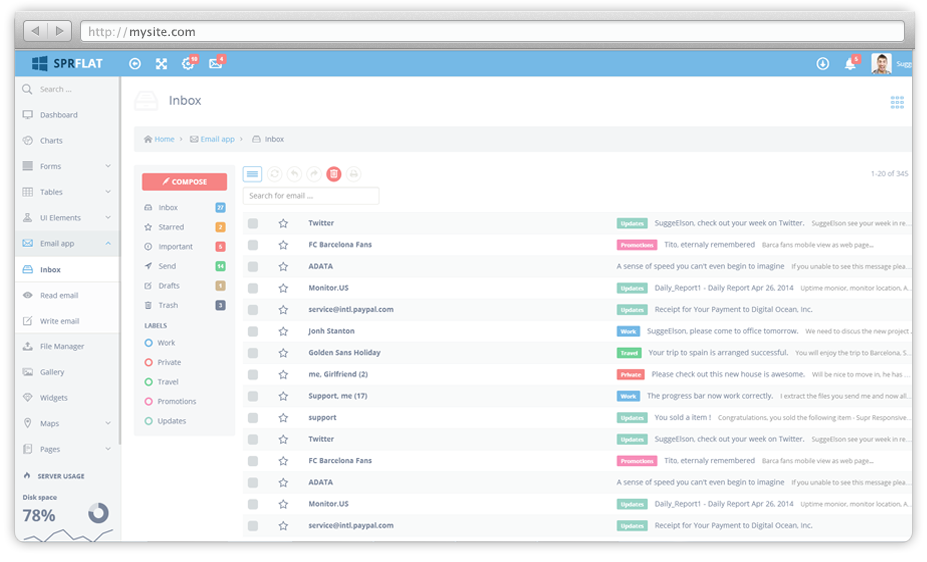
Task: Click the red trash delete icon
Action: click(334, 174)
